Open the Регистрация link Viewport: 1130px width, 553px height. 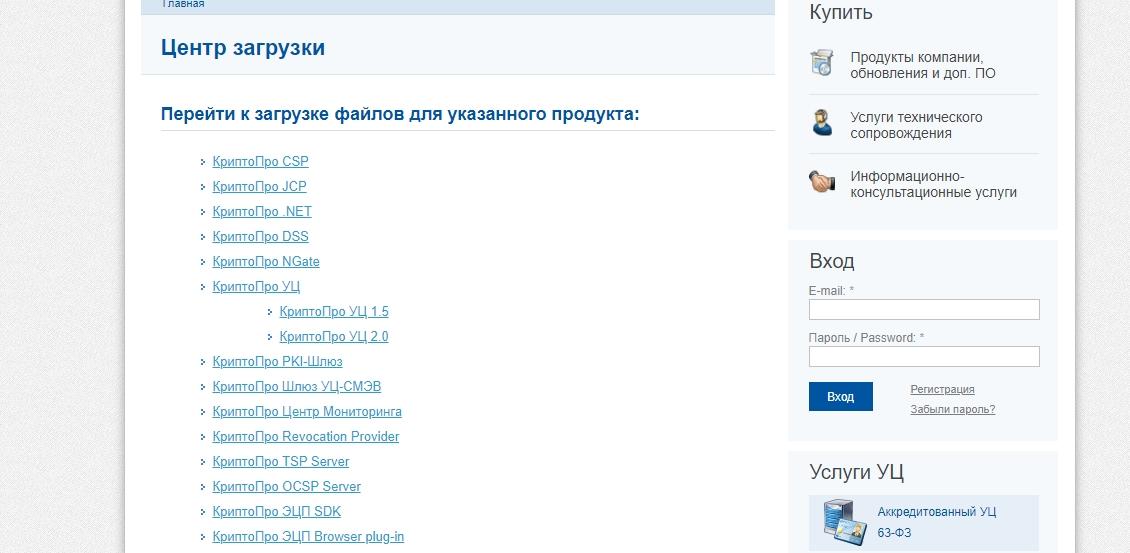coord(942,389)
